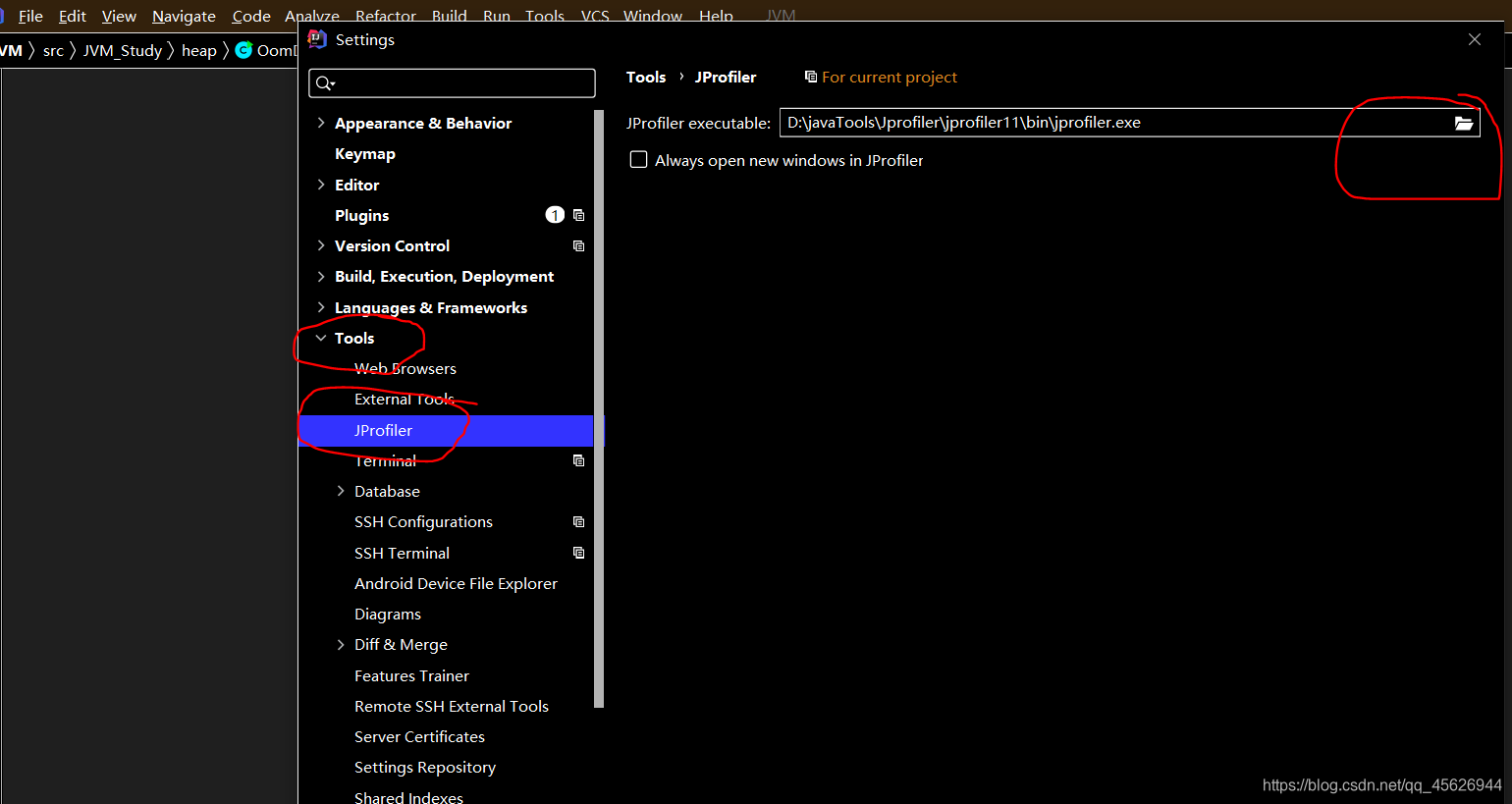Expand Appearance & Behavior section

pos(321,123)
